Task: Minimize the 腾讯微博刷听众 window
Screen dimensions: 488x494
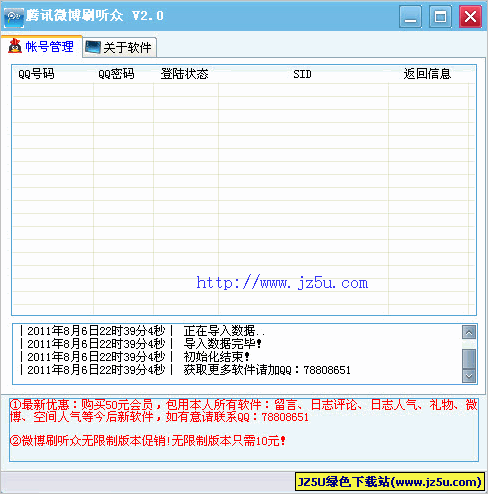Action: pos(410,16)
